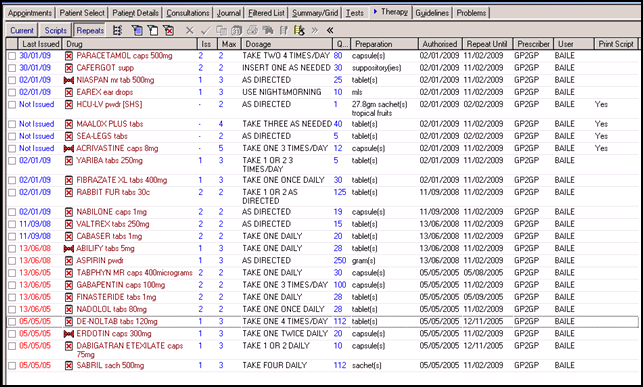Tick the checkbox for HCU-LV pwdr row

click(12, 105)
